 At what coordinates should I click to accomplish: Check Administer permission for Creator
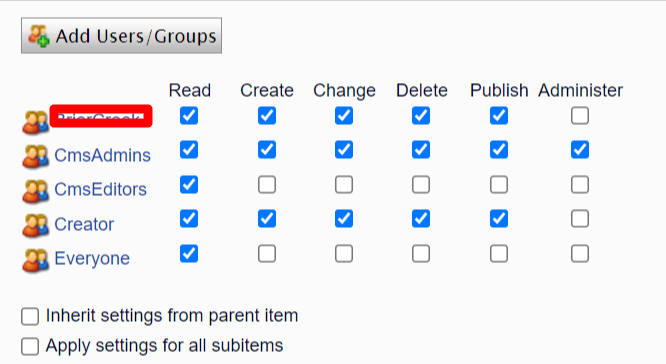(580, 219)
